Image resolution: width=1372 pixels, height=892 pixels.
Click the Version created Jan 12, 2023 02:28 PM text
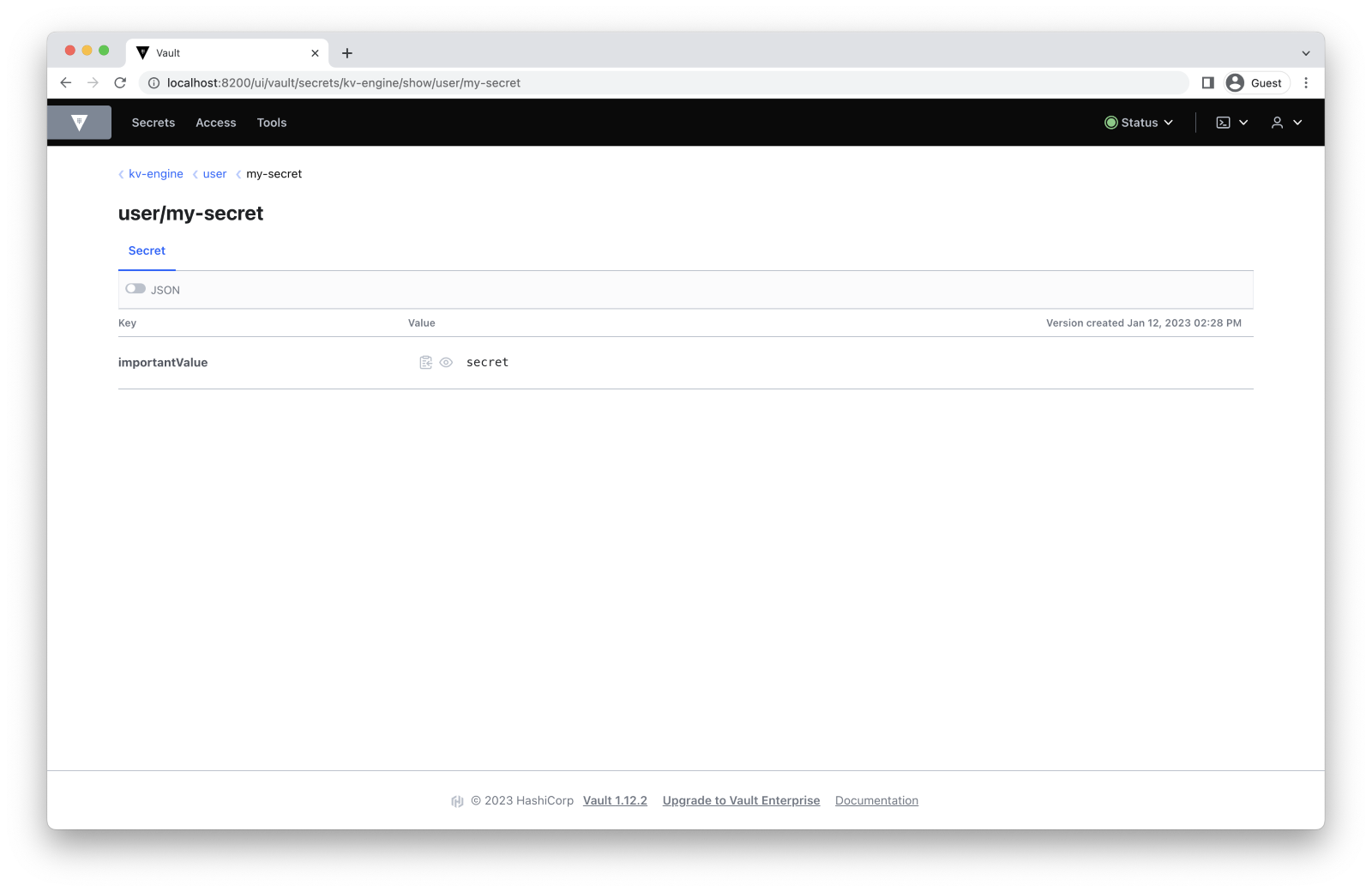(x=1144, y=323)
